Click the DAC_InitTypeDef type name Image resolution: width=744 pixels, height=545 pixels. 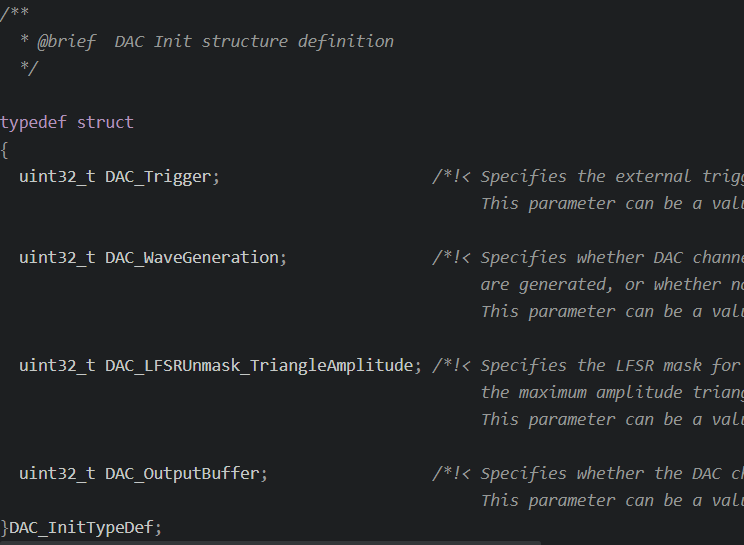[x=81, y=527]
